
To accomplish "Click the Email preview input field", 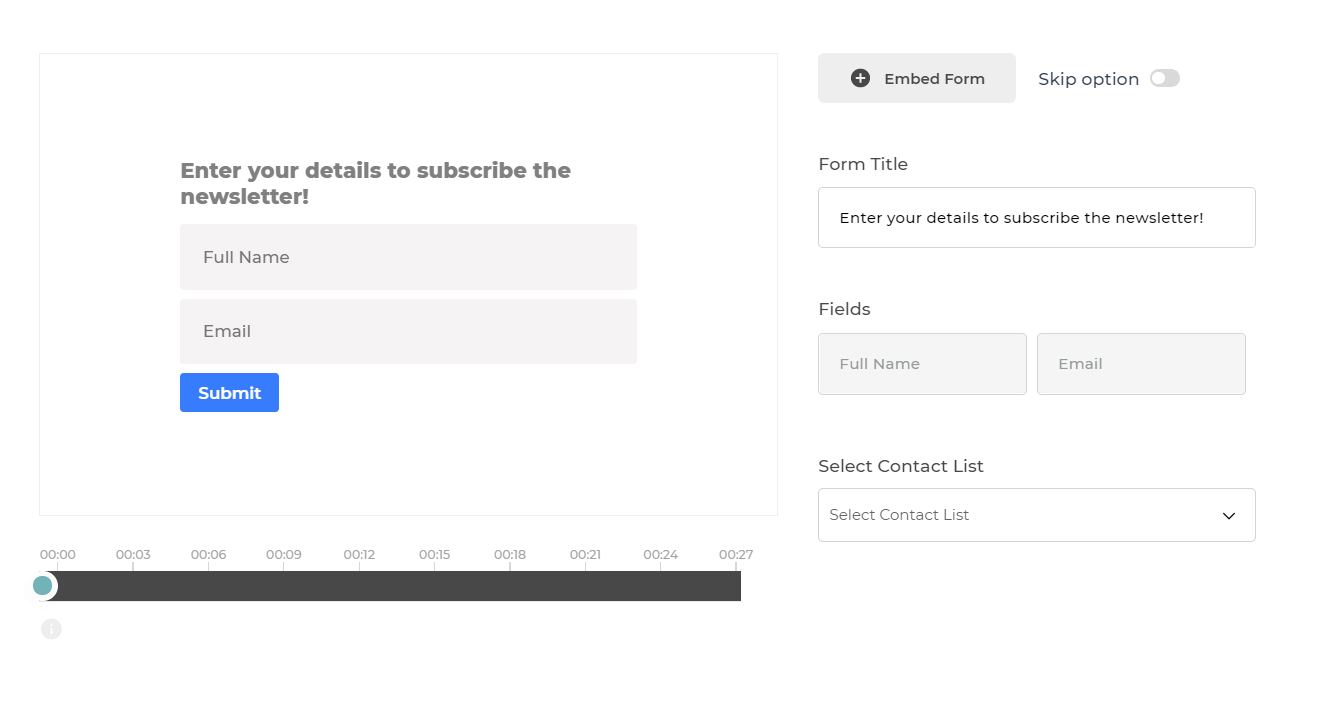I will click(408, 332).
